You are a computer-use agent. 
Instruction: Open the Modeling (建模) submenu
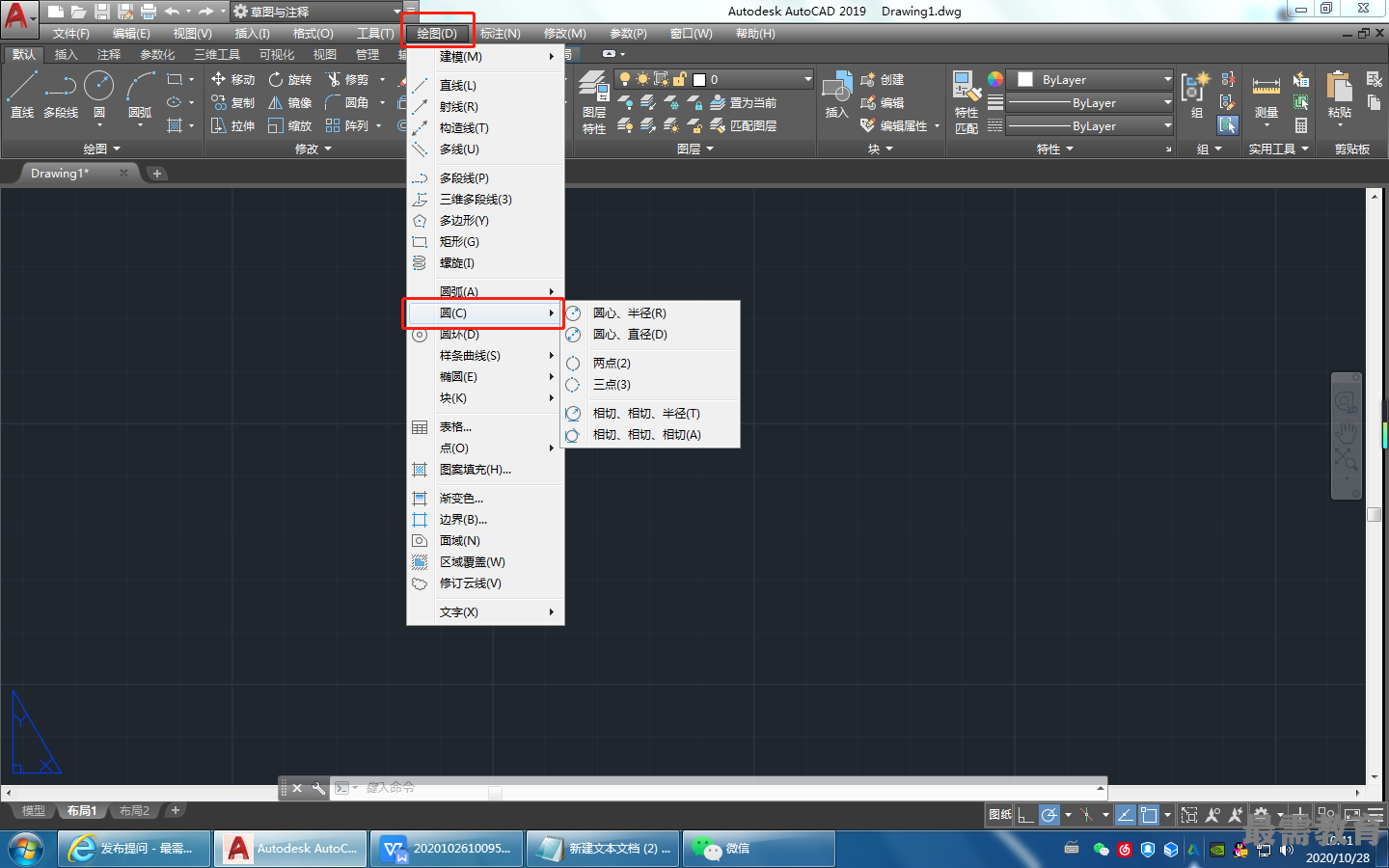pyautogui.click(x=485, y=56)
